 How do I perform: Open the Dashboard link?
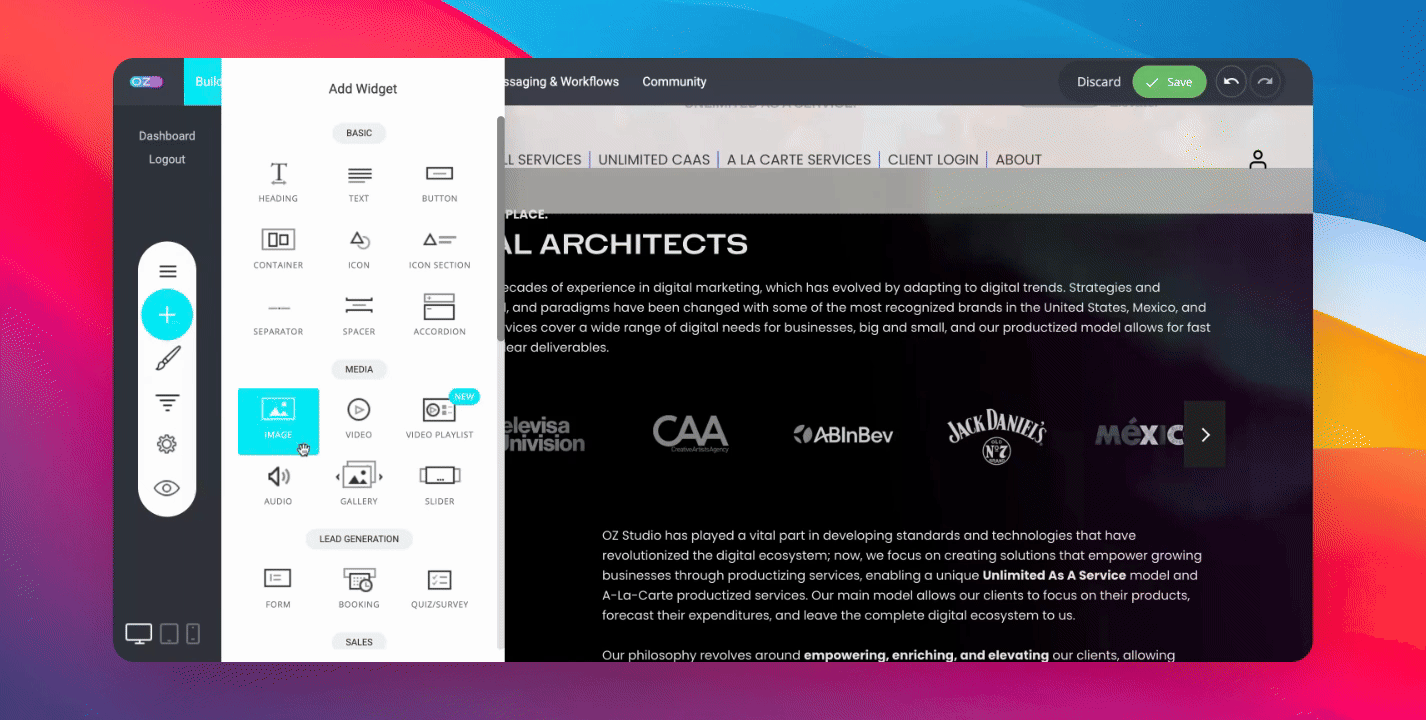pos(167,136)
